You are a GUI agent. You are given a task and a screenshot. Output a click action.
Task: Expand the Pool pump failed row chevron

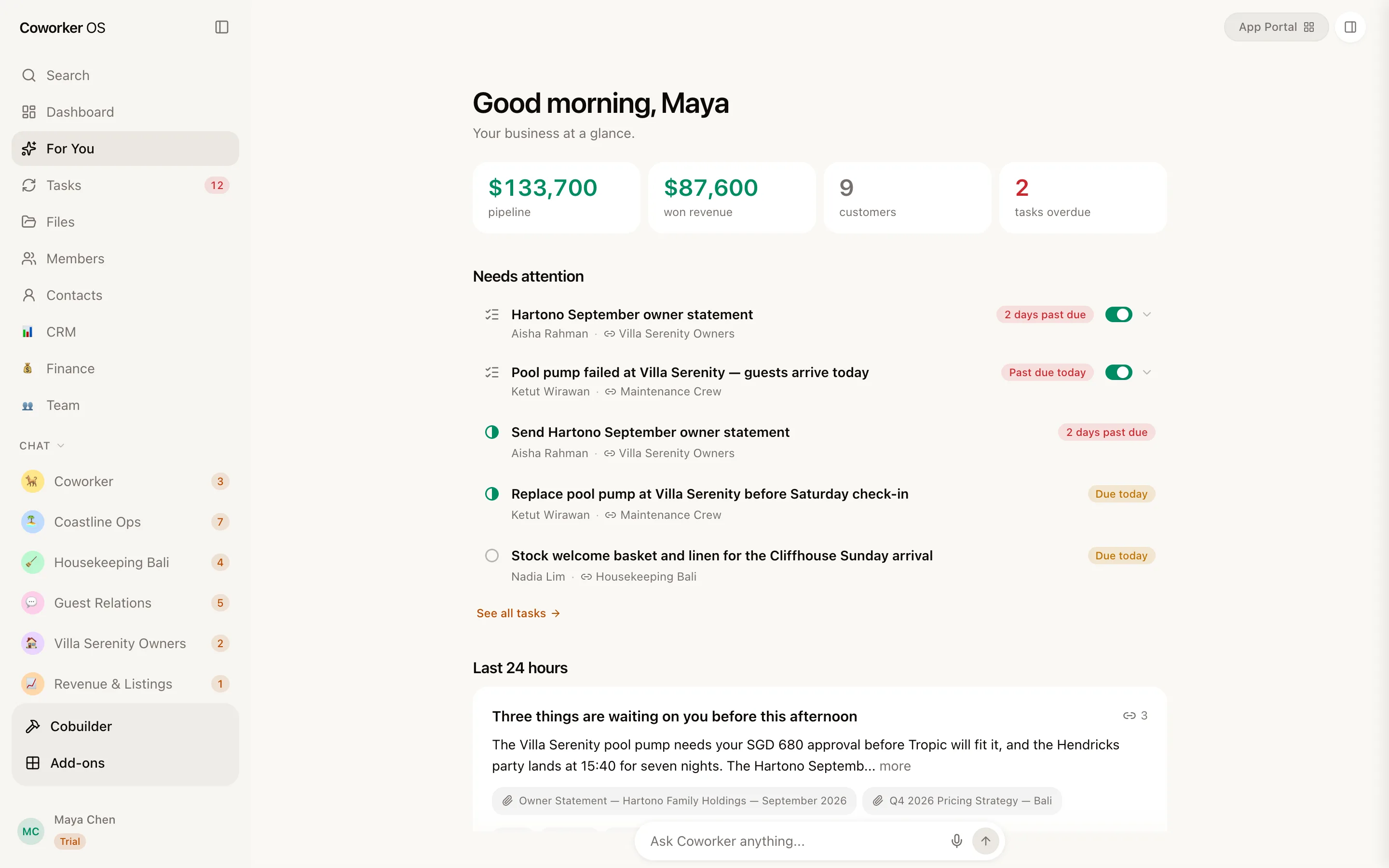click(x=1147, y=373)
